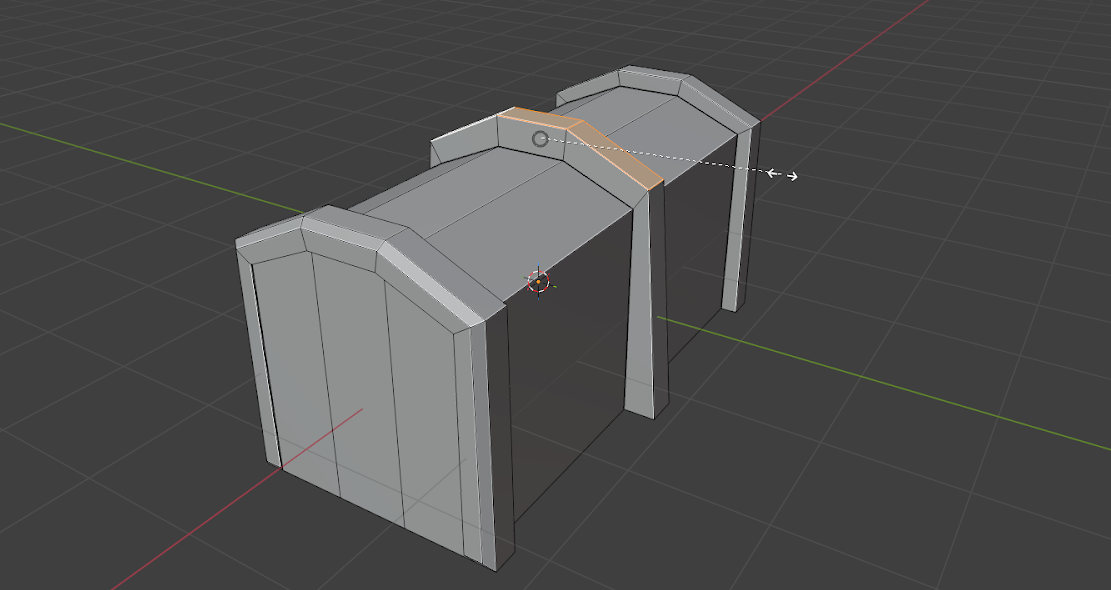Click the double-headed arrow at the dashed line end
Viewport: 1111px width, 590px height.
782,175
